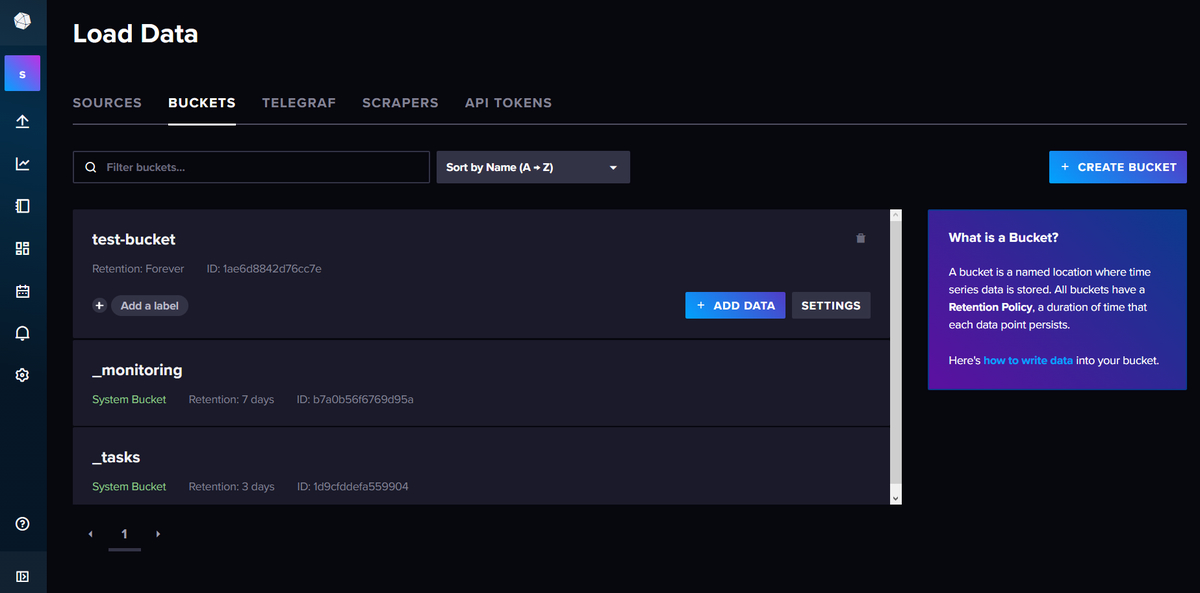Click the scrollbar down arrow
The width and height of the screenshot is (1200, 593).
click(895, 497)
